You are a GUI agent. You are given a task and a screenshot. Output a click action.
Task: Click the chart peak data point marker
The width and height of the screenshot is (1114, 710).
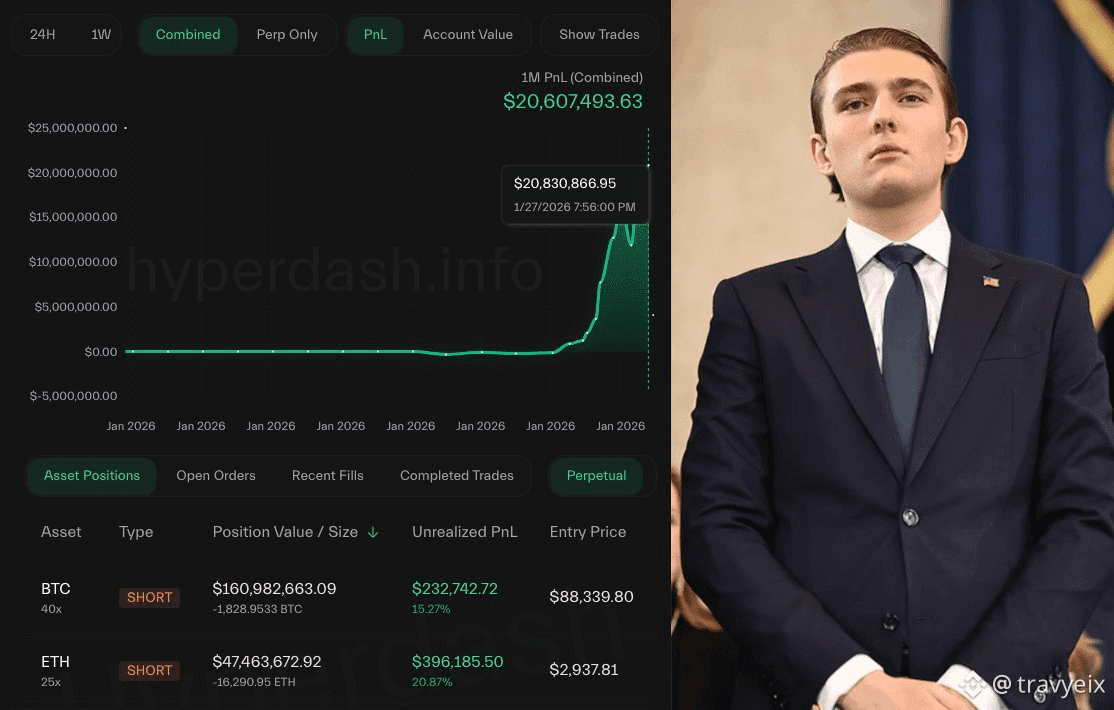[x=648, y=166]
